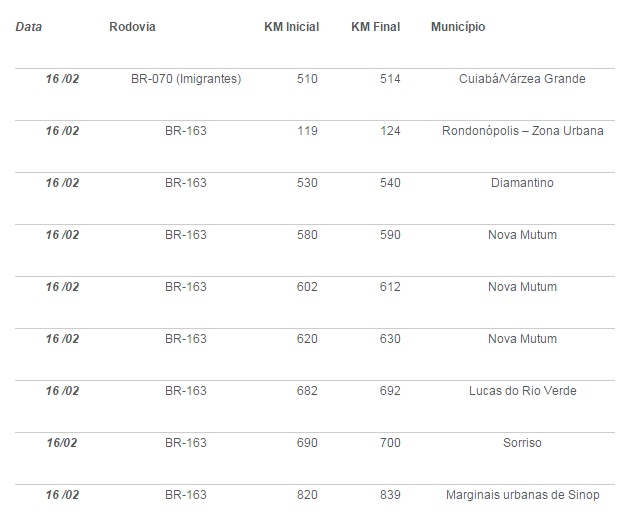The height and width of the screenshot is (517, 623).
Task: Click KM Final value 839
Action: pos(390,495)
